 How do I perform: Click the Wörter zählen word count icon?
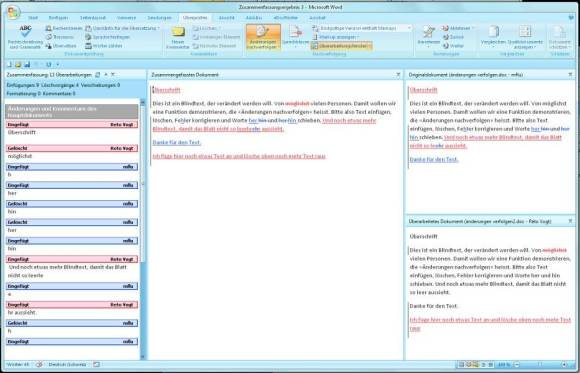[x=88, y=46]
